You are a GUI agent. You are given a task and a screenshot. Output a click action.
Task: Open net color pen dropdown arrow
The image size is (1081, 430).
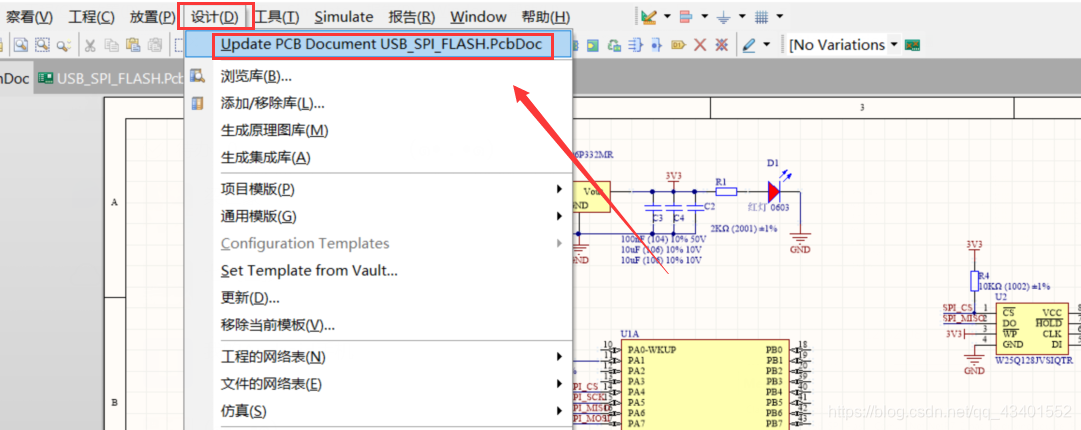click(767, 45)
